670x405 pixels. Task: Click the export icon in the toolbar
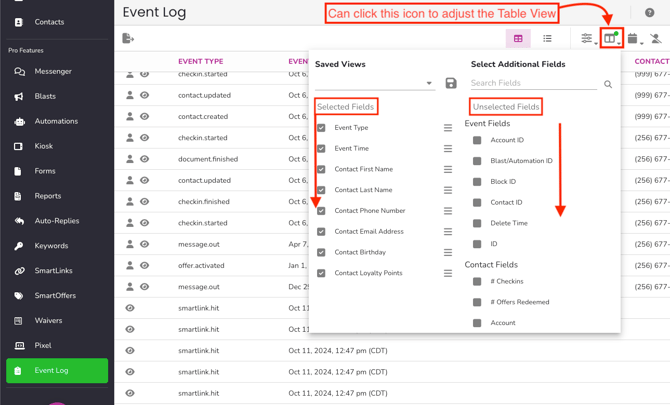(128, 39)
